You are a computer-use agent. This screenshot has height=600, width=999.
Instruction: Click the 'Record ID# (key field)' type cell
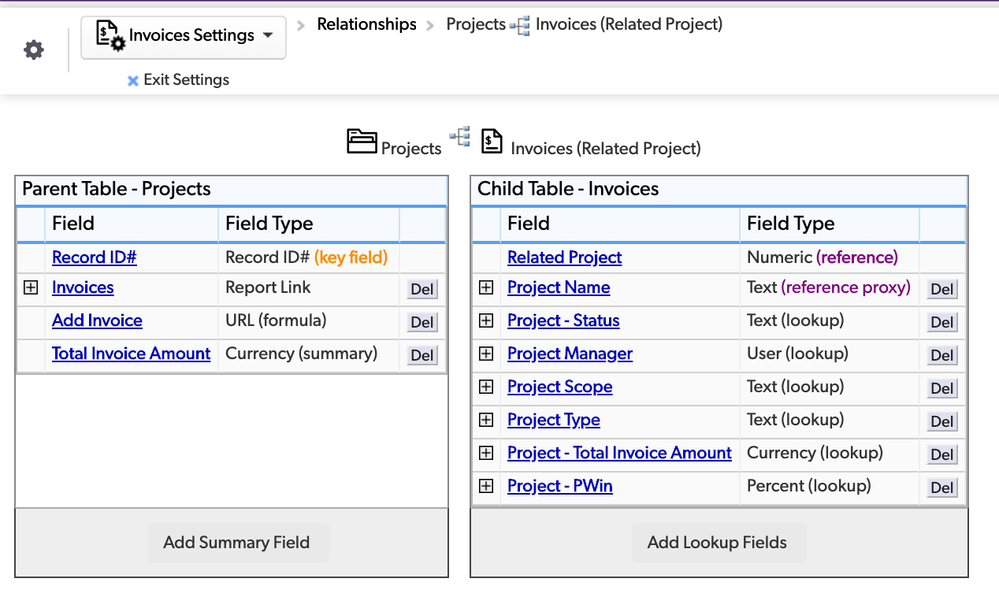pos(308,257)
